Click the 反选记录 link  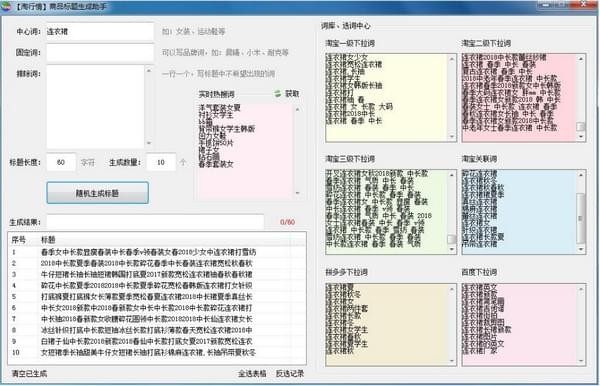[290, 373]
